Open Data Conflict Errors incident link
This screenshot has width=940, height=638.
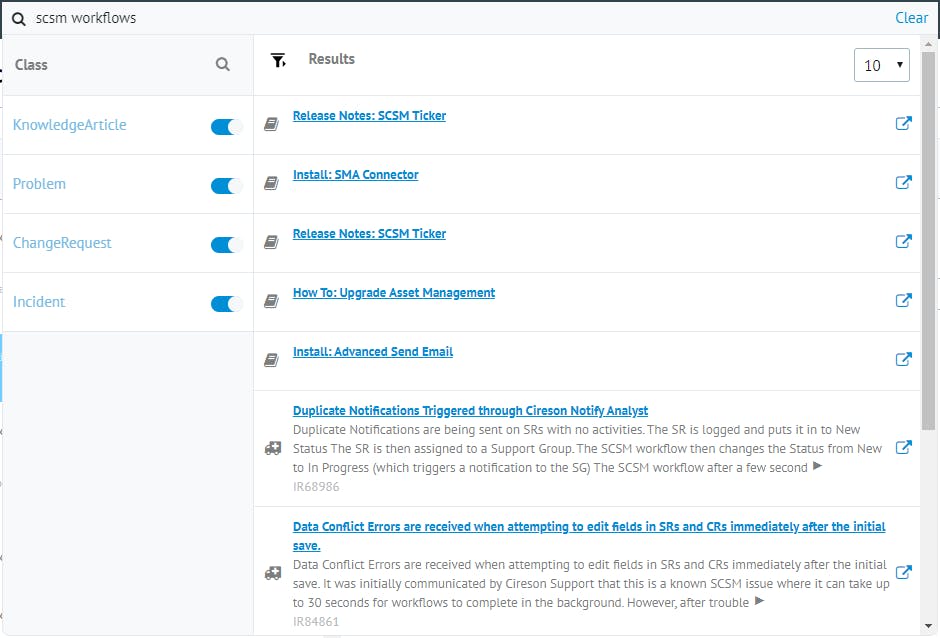tap(589, 536)
